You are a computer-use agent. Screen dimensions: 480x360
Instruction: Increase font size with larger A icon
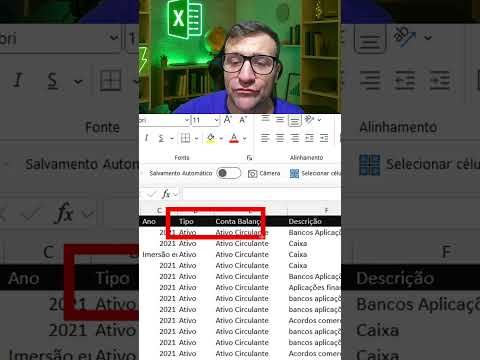coord(228,120)
